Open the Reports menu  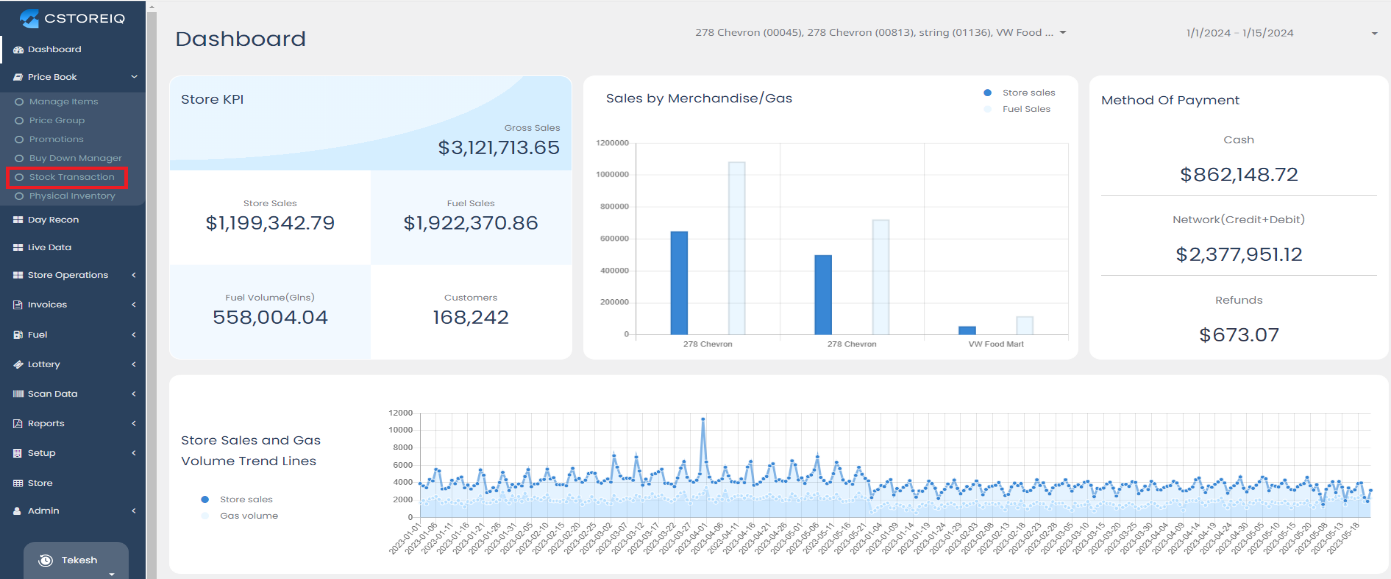pos(46,424)
